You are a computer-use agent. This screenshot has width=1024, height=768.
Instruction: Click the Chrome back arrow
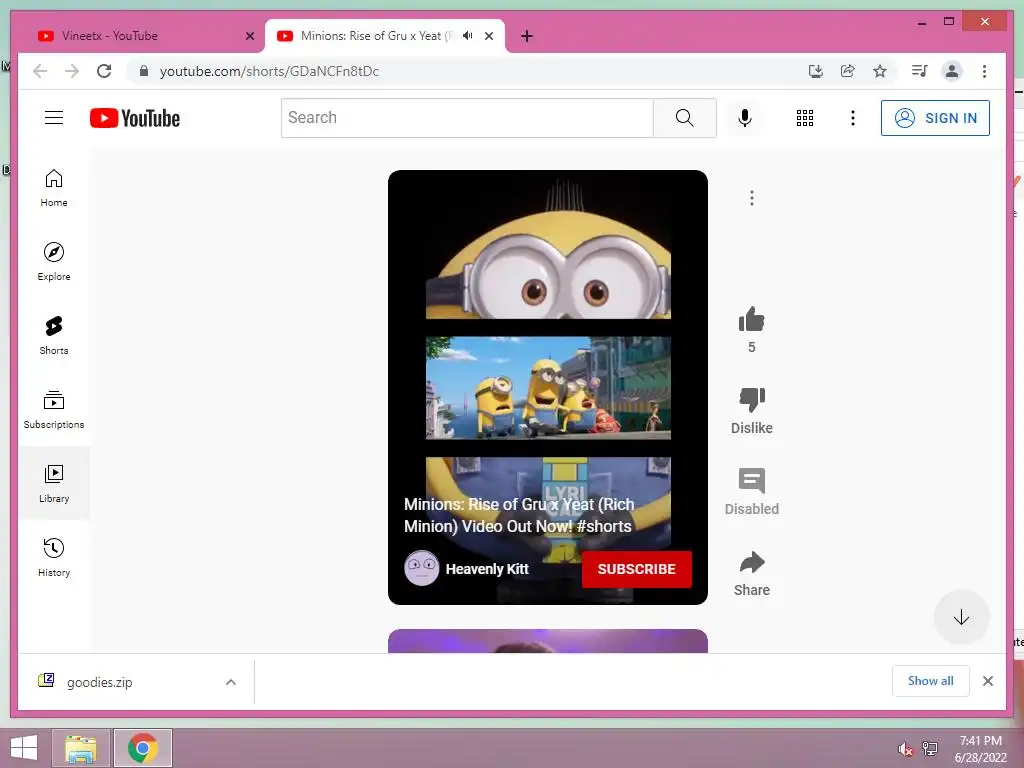(40, 71)
